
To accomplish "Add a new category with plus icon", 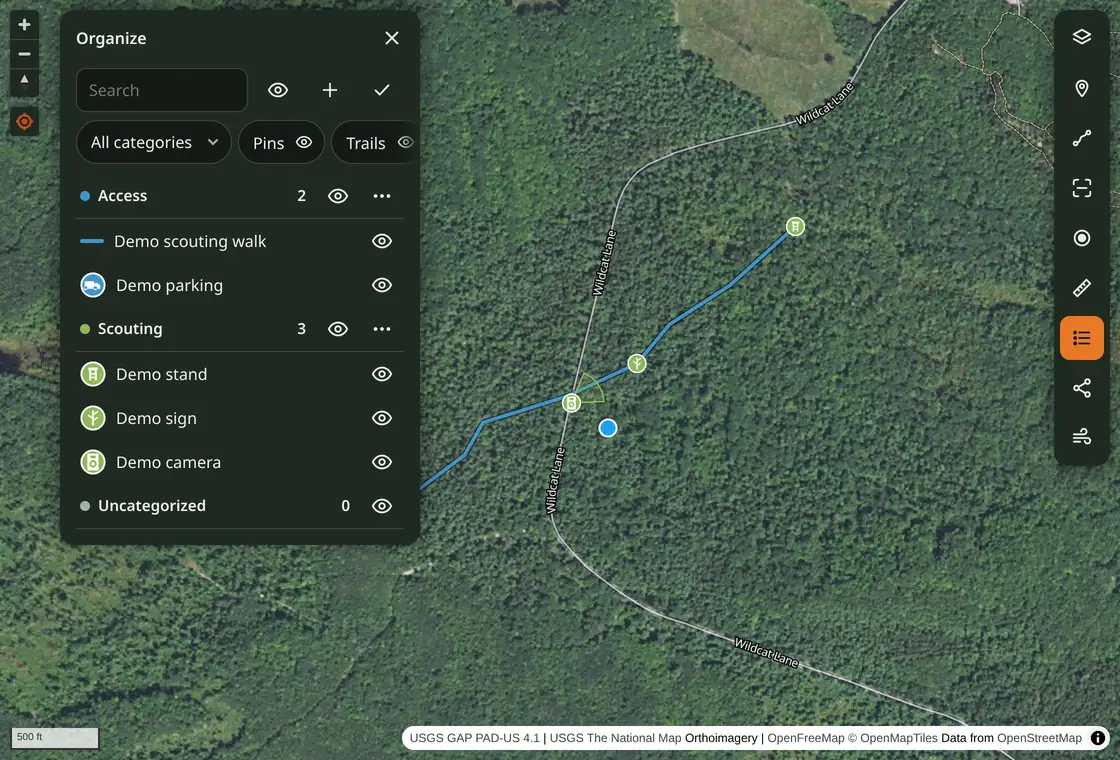I will click(330, 90).
